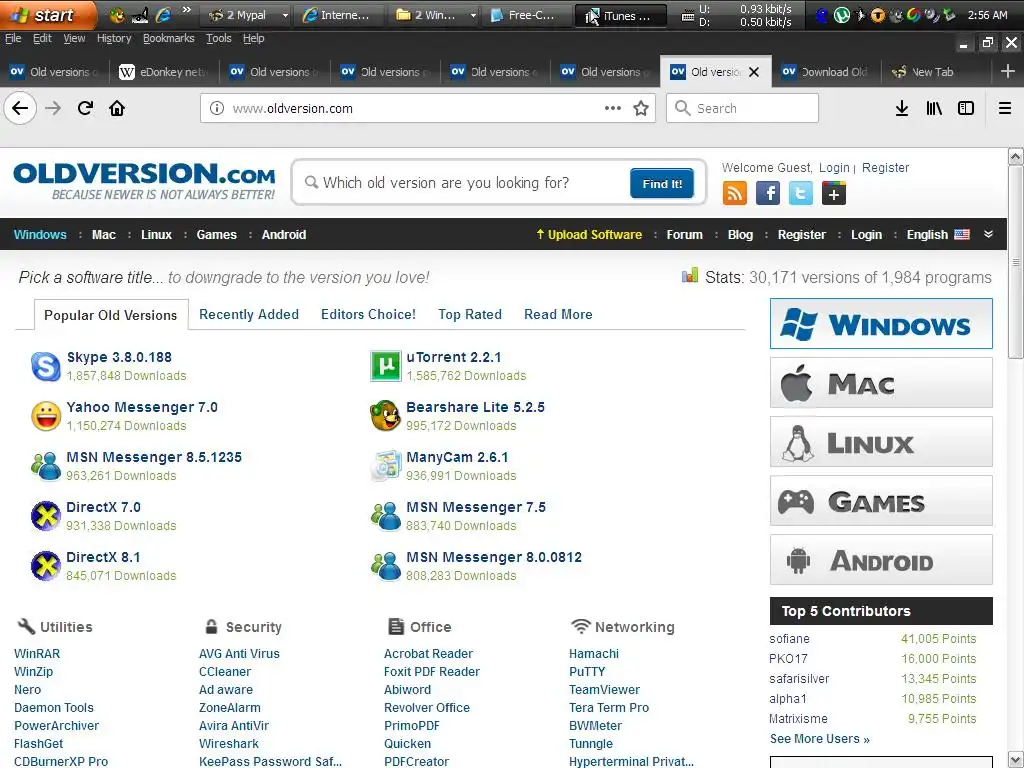Screen dimensions: 1024x768
Task: Click the Upload Software link
Action: (589, 234)
